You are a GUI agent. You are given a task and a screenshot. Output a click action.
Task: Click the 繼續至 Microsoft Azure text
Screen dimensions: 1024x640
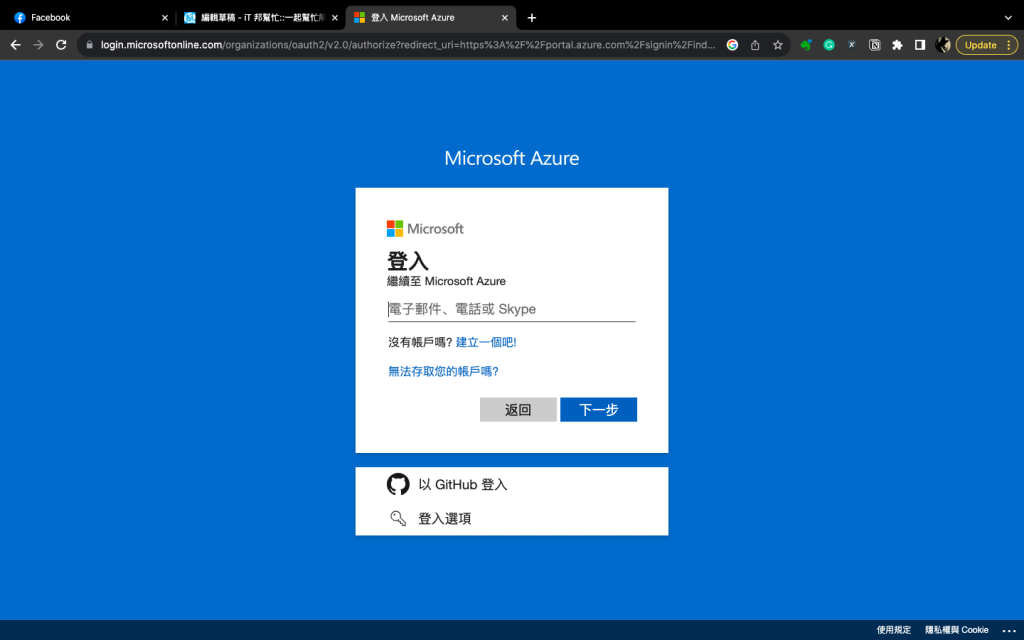(x=446, y=281)
